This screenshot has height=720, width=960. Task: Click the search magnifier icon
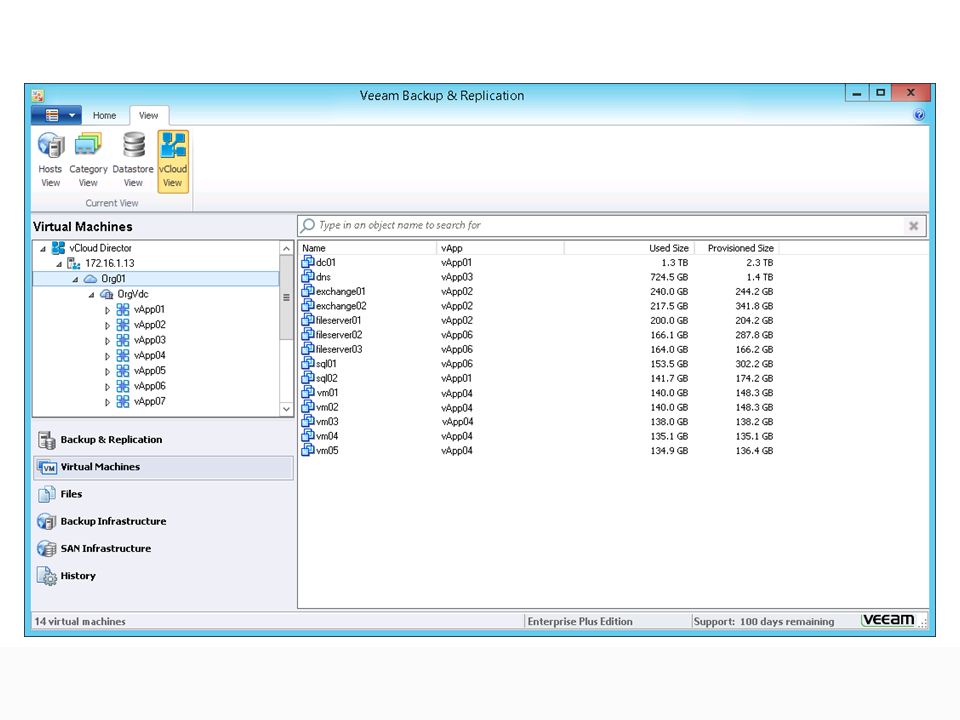(308, 225)
